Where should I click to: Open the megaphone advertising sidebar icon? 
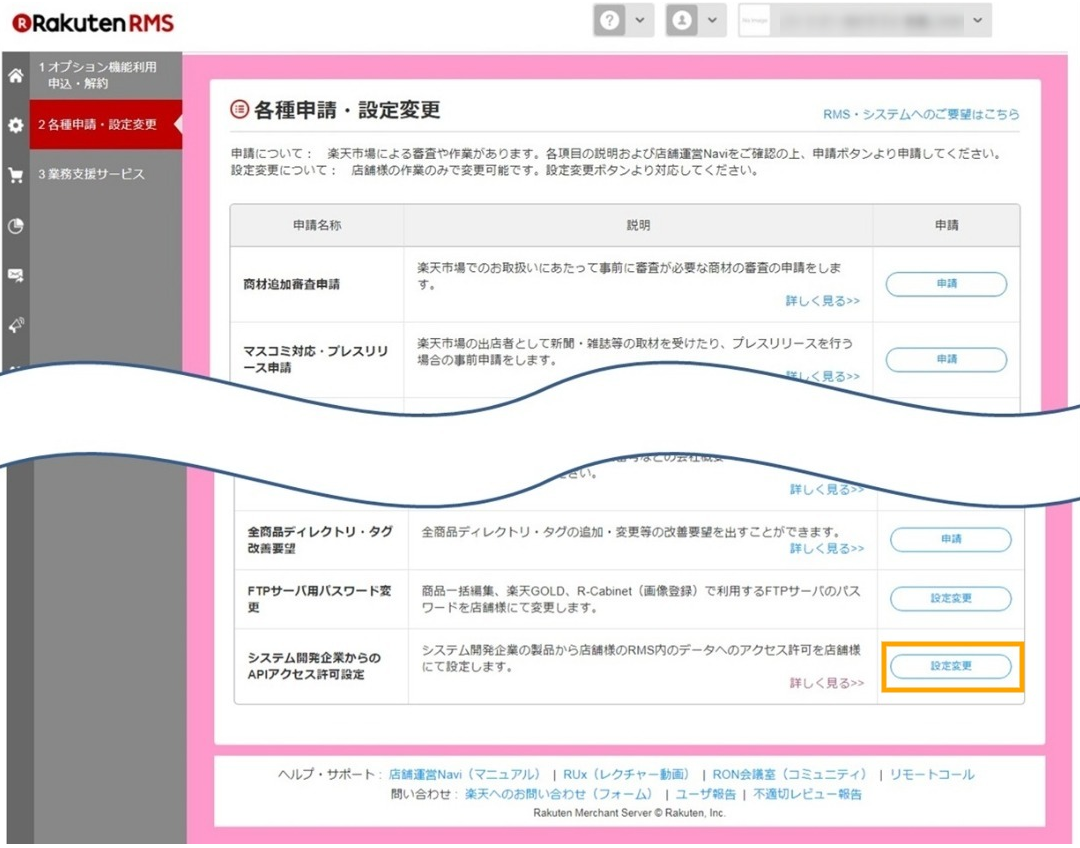point(15,325)
